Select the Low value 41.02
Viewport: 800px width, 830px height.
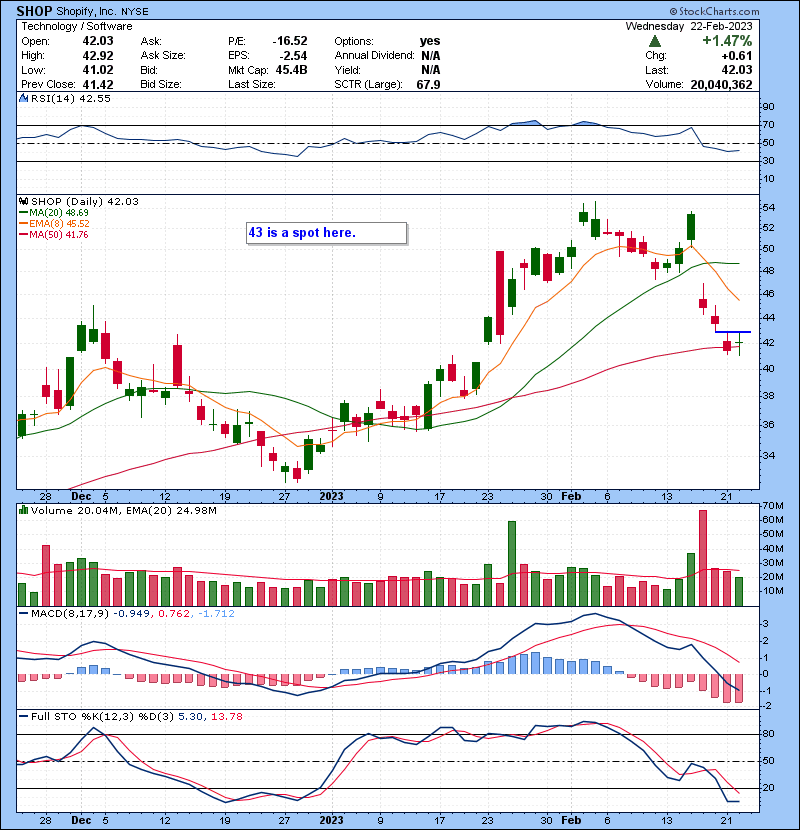click(98, 70)
